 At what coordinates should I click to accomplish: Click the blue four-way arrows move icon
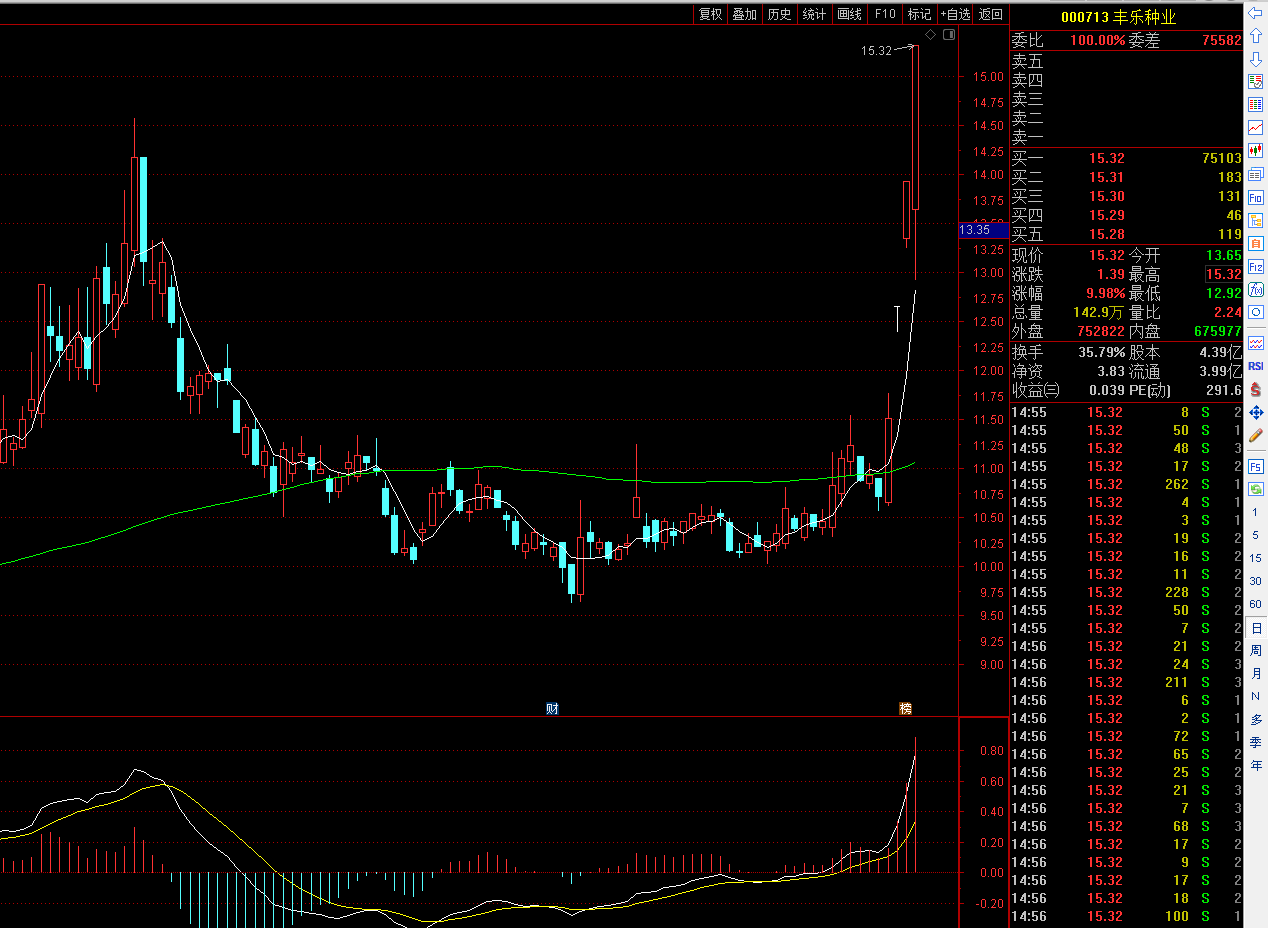(1255, 412)
